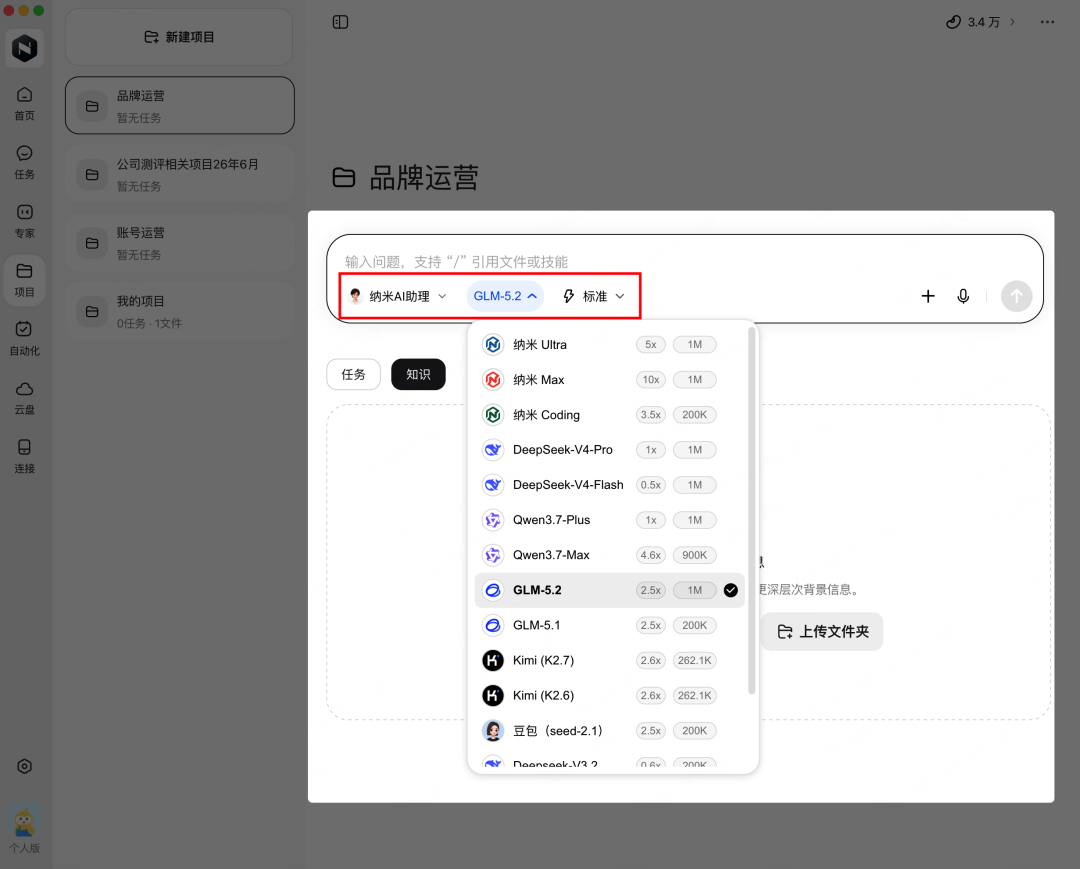The image size is (1080, 869).
Task: Switch to the 任务 tab
Action: pyautogui.click(x=353, y=375)
